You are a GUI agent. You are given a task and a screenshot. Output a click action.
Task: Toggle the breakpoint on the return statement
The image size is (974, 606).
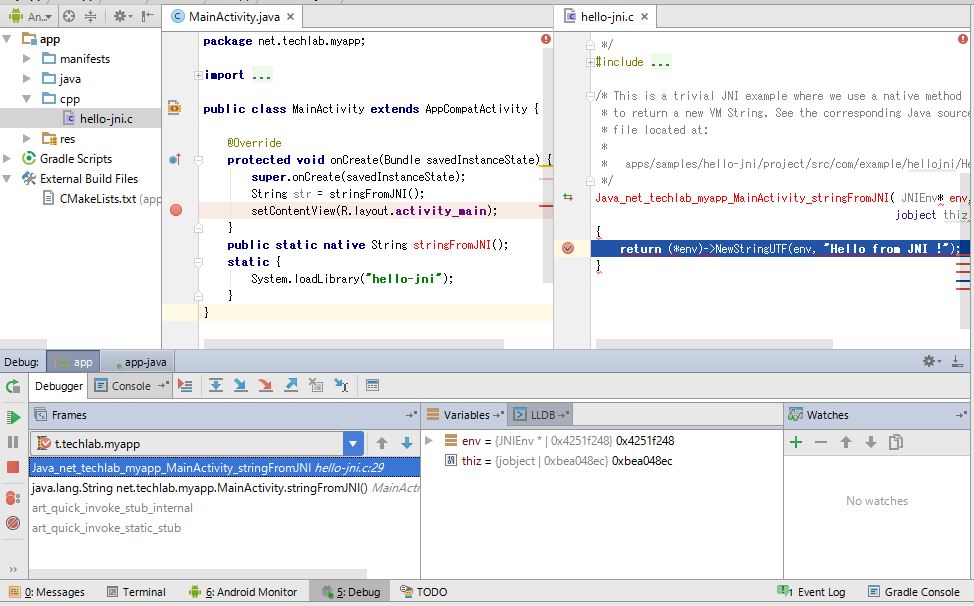tap(570, 248)
